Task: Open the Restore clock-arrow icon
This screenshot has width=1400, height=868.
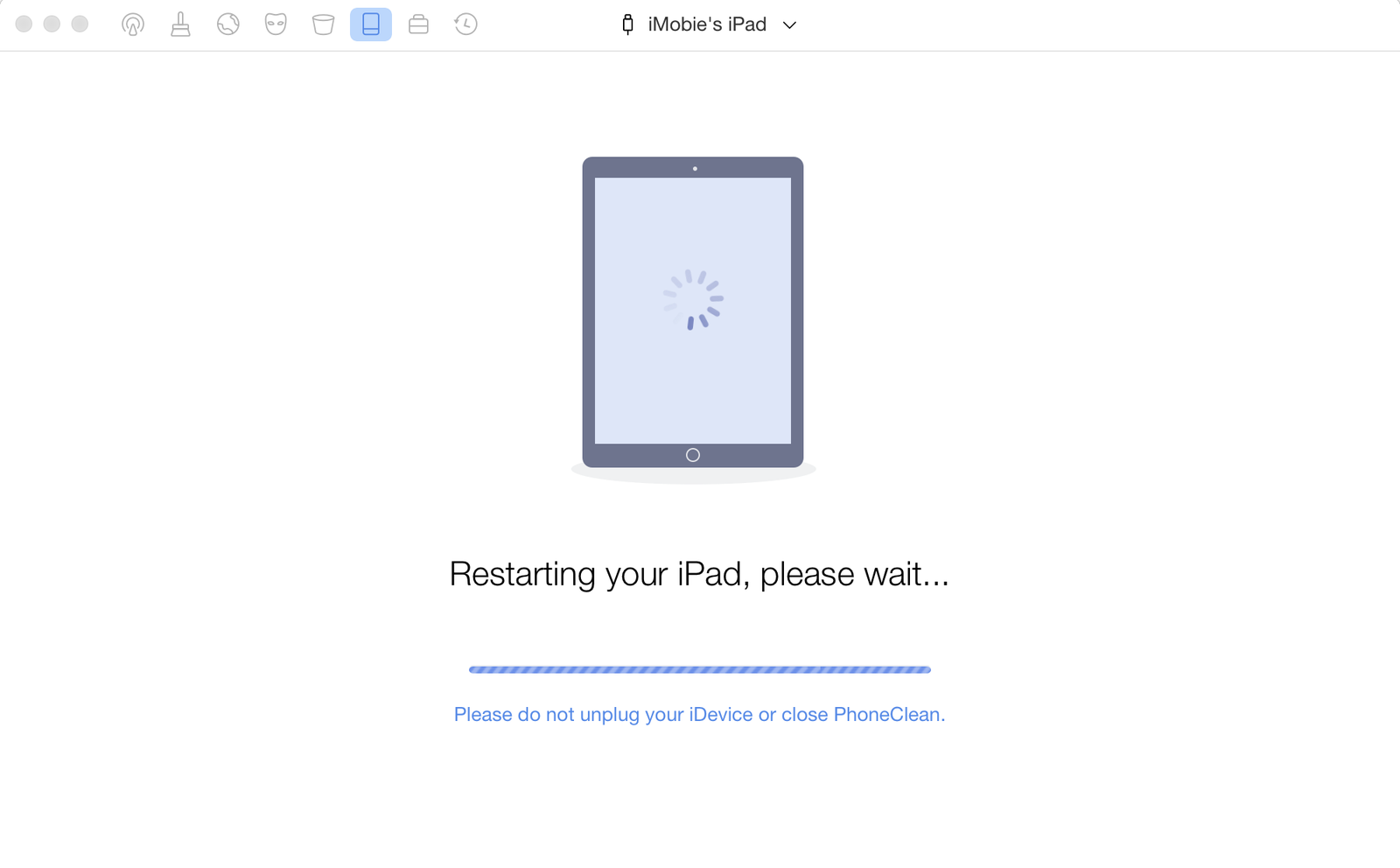Action: tap(465, 24)
